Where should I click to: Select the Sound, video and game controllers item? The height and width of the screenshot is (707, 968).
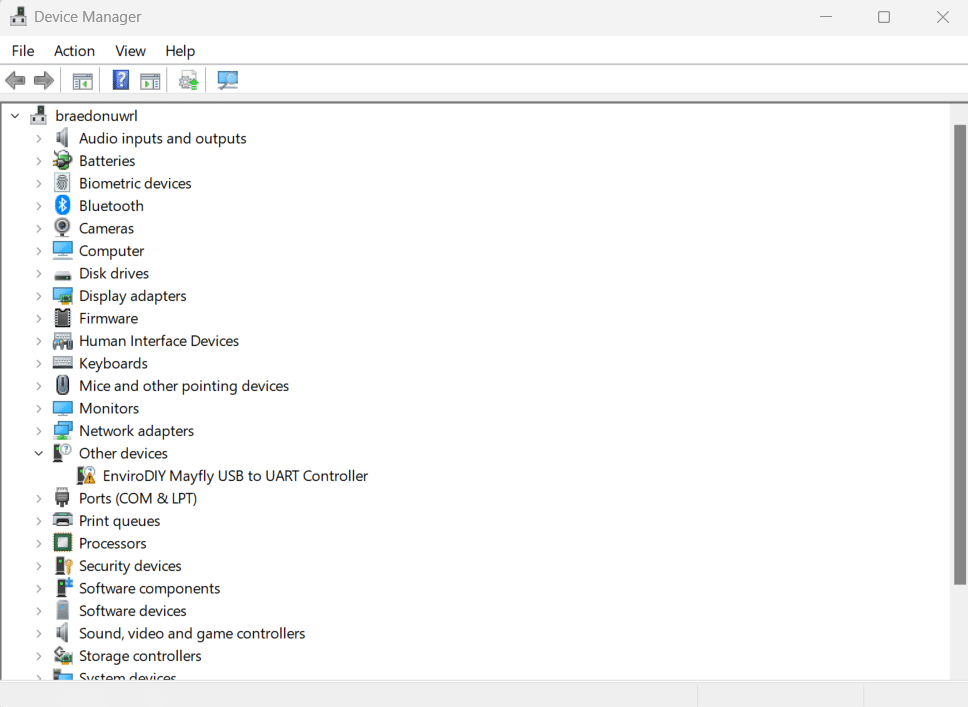tap(192, 633)
